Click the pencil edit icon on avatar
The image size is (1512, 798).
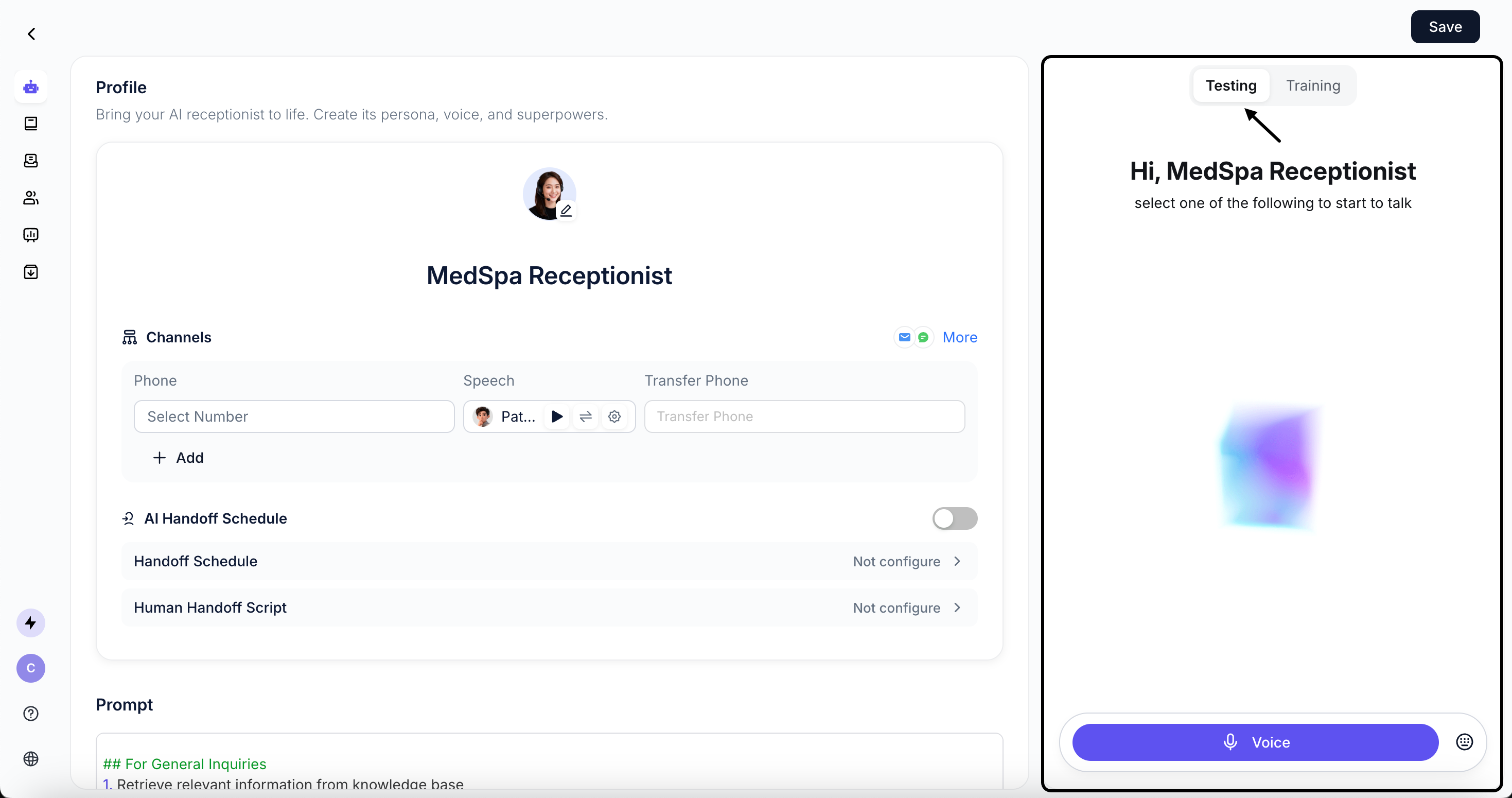pyautogui.click(x=566, y=210)
